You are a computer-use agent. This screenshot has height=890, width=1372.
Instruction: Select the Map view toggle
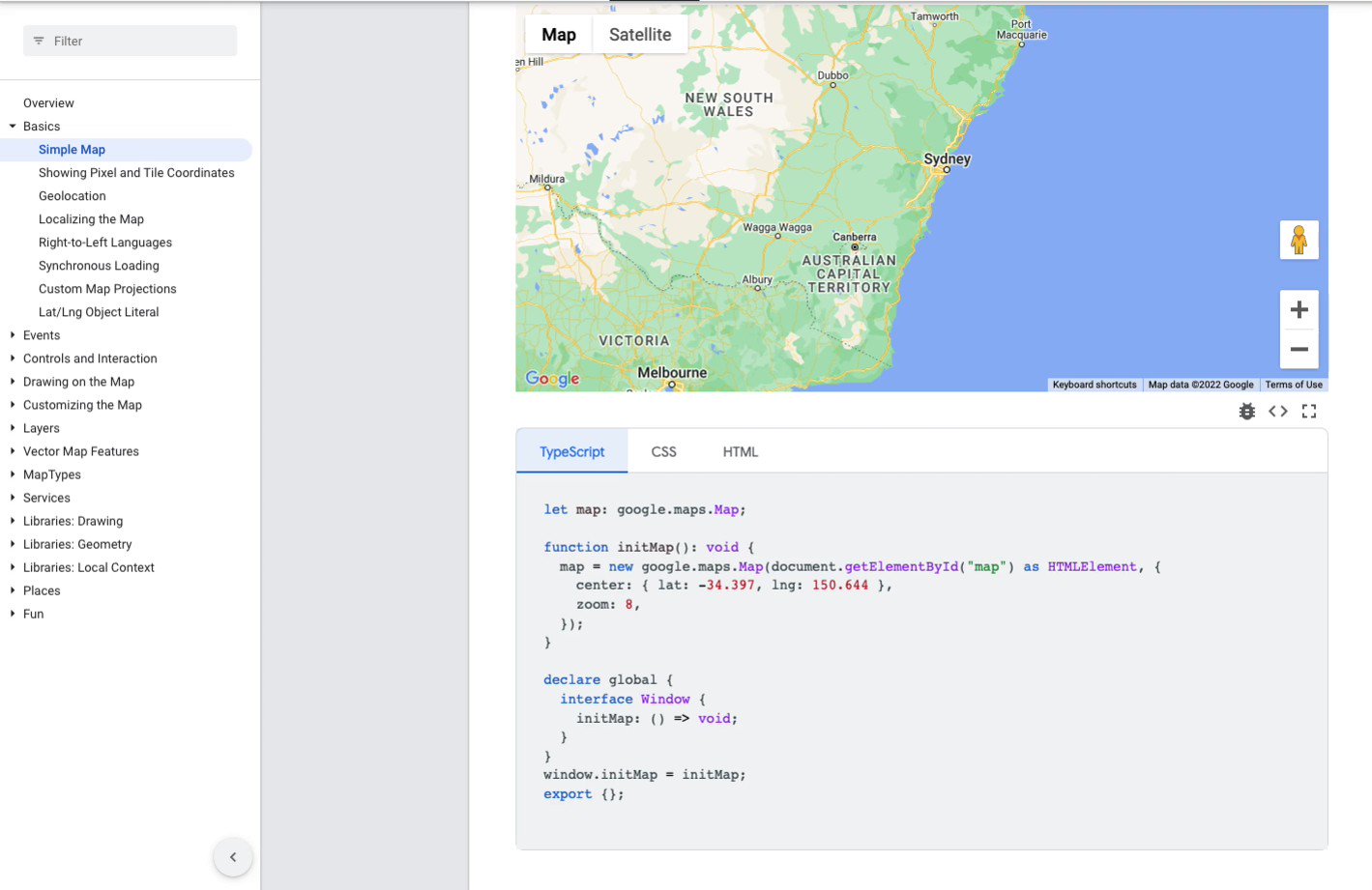[558, 34]
